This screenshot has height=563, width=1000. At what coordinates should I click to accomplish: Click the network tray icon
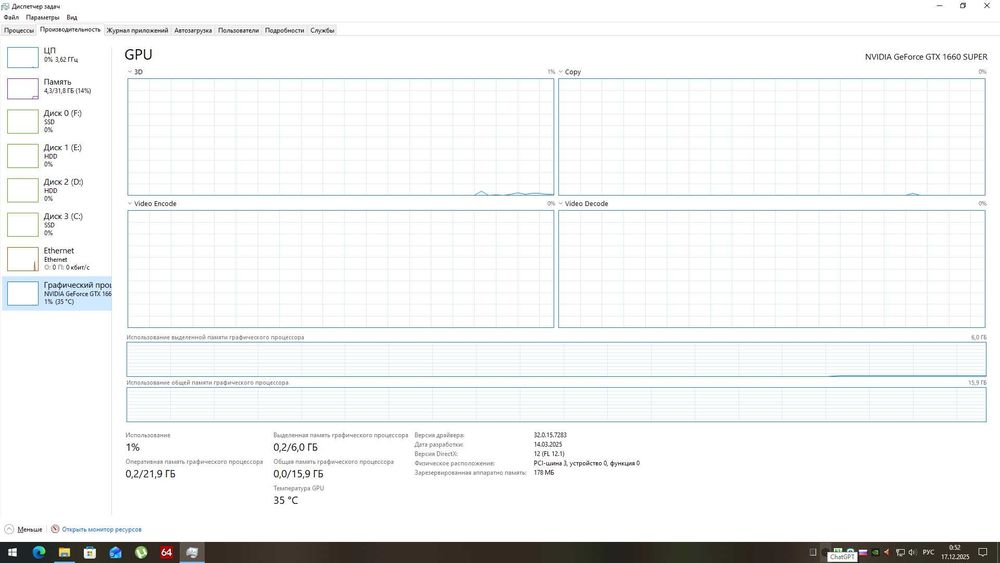pos(900,552)
